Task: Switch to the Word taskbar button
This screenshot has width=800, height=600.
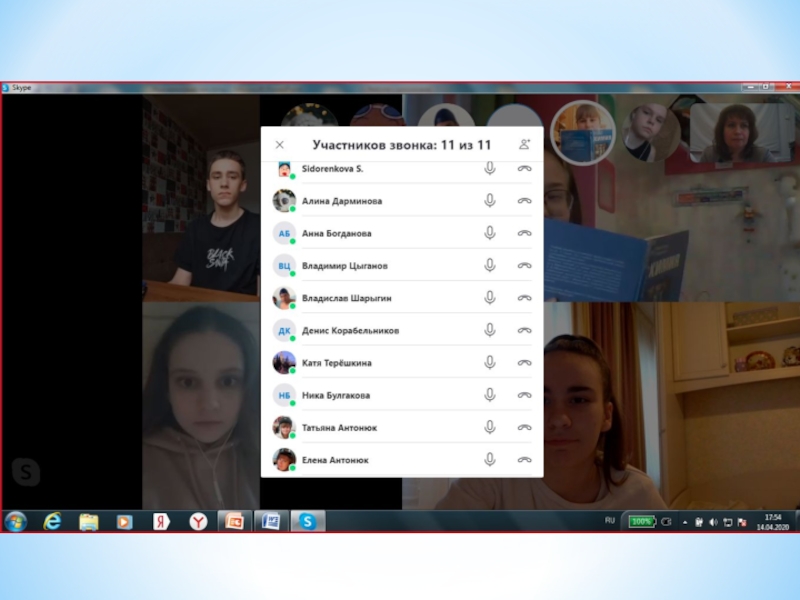Action: (270, 521)
